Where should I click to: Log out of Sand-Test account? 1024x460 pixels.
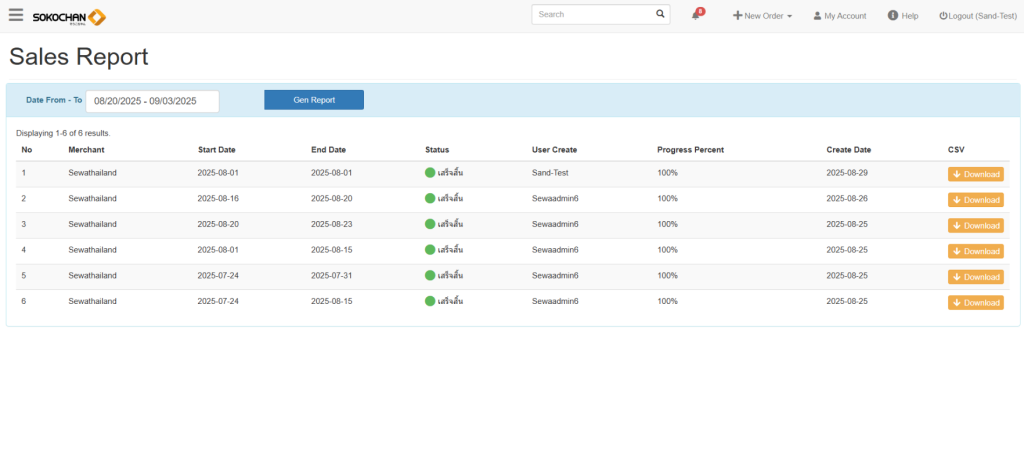click(x=977, y=16)
